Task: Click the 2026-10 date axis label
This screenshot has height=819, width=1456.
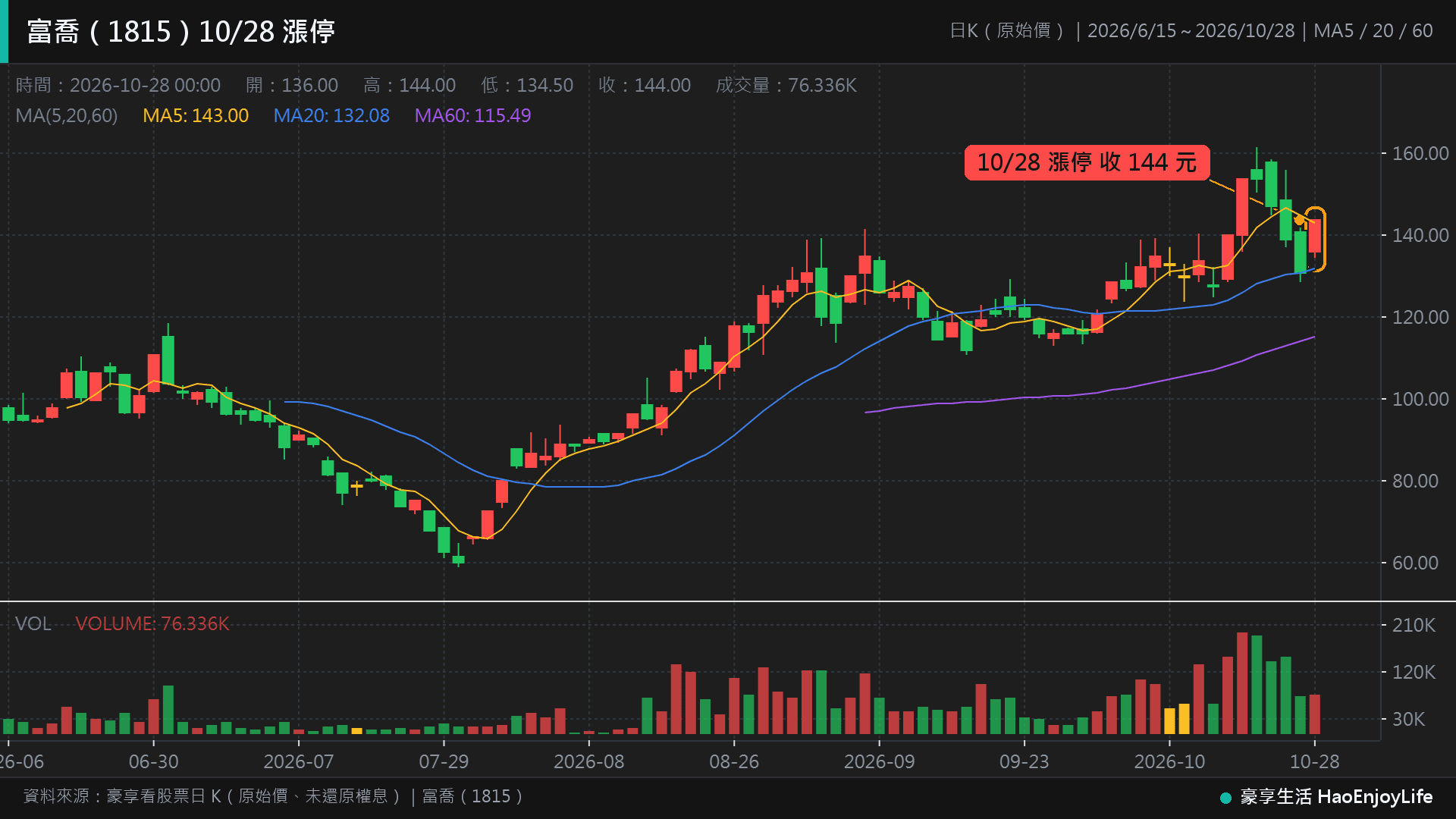Action: pos(1169,761)
